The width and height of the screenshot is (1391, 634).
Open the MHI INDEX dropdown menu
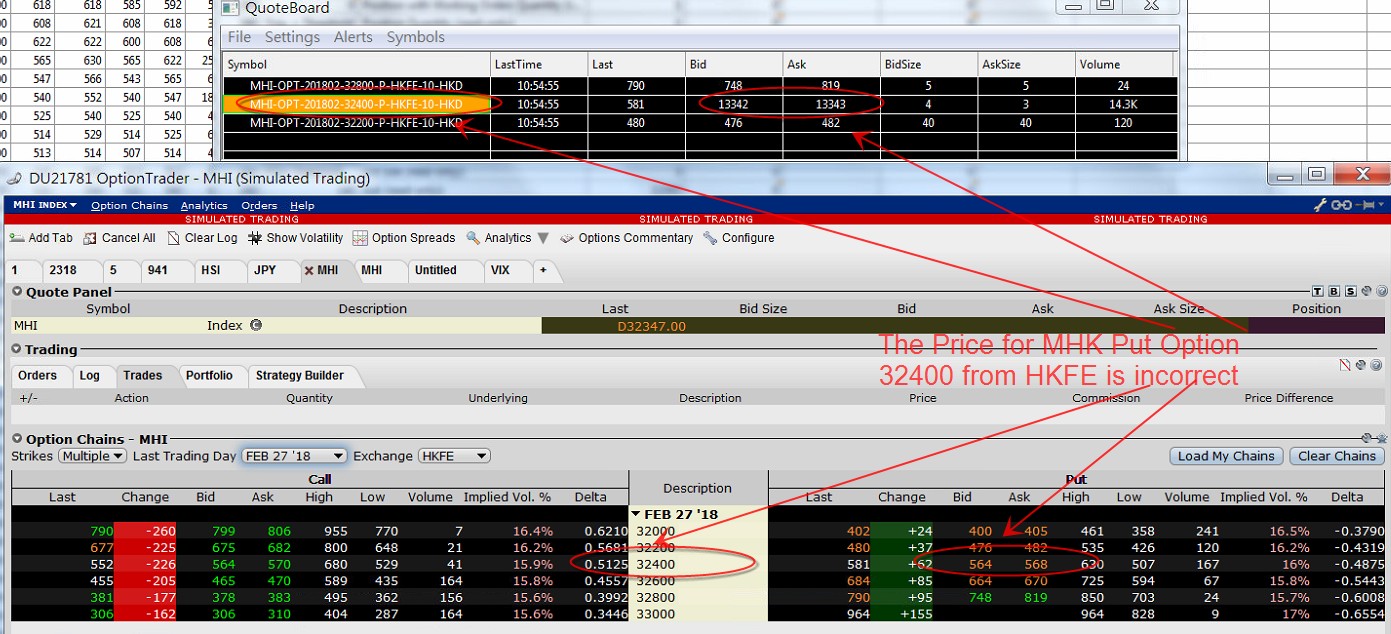click(x=44, y=205)
